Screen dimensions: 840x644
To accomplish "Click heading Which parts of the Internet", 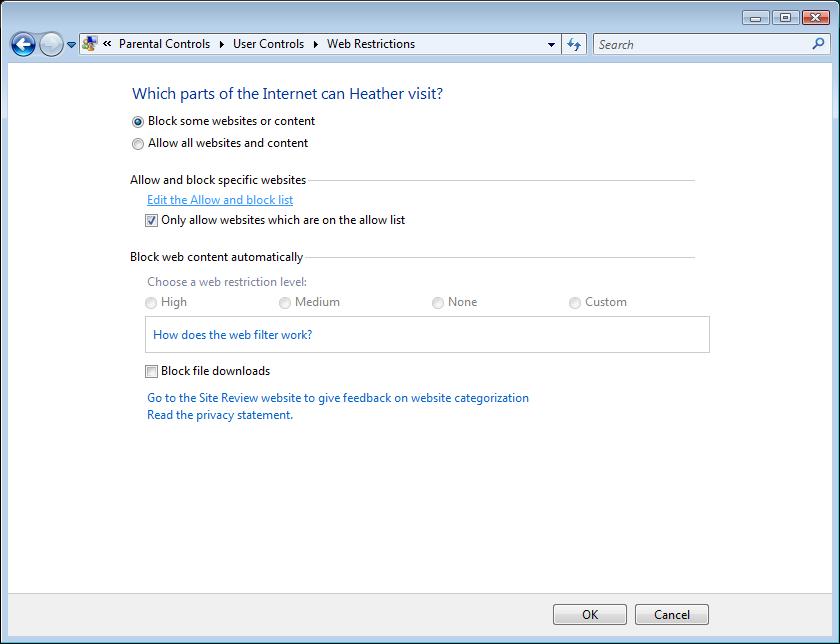I will [x=287, y=94].
